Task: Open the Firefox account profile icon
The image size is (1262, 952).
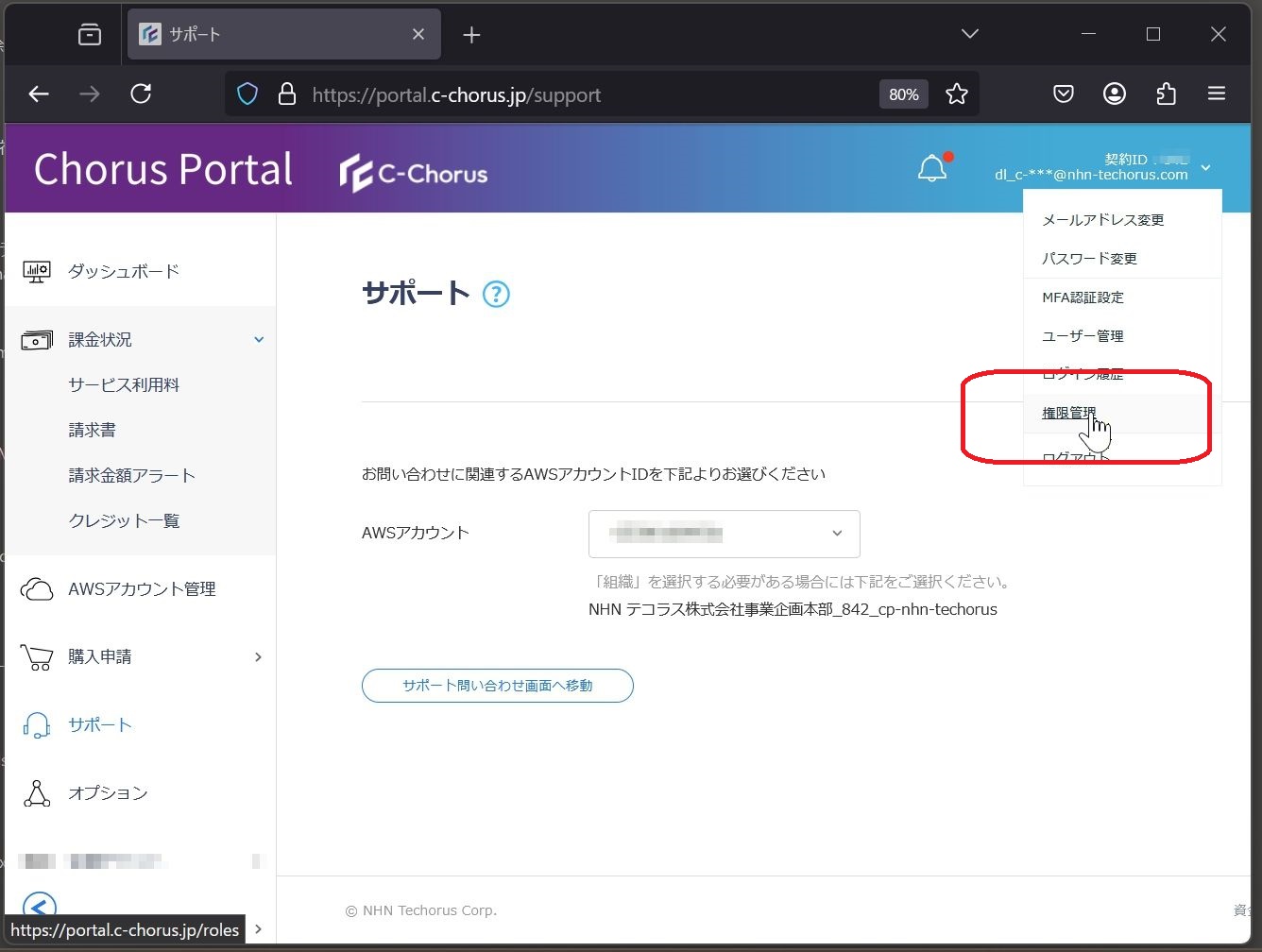Action: pyautogui.click(x=1115, y=93)
